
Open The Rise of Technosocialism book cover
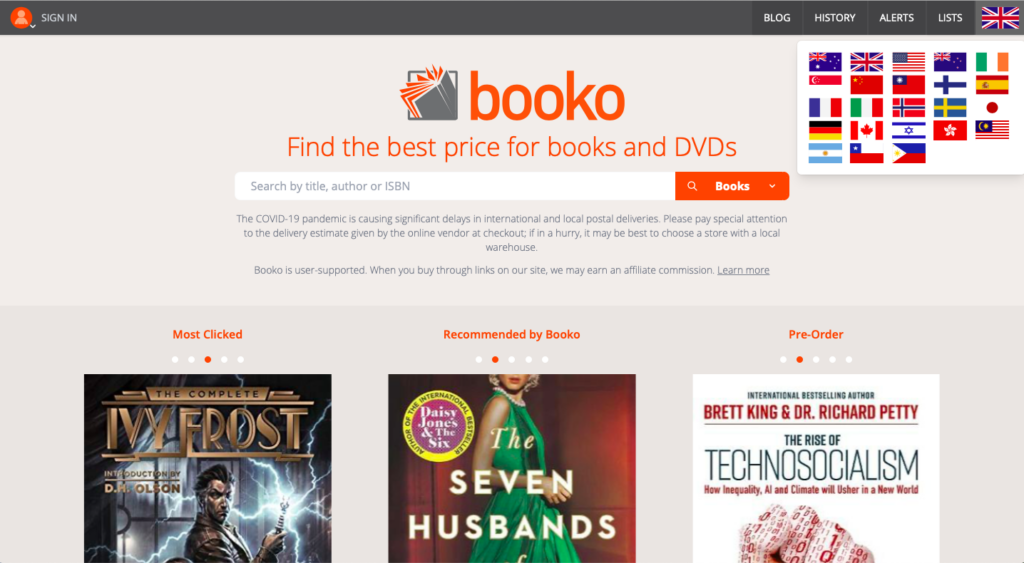click(x=816, y=468)
